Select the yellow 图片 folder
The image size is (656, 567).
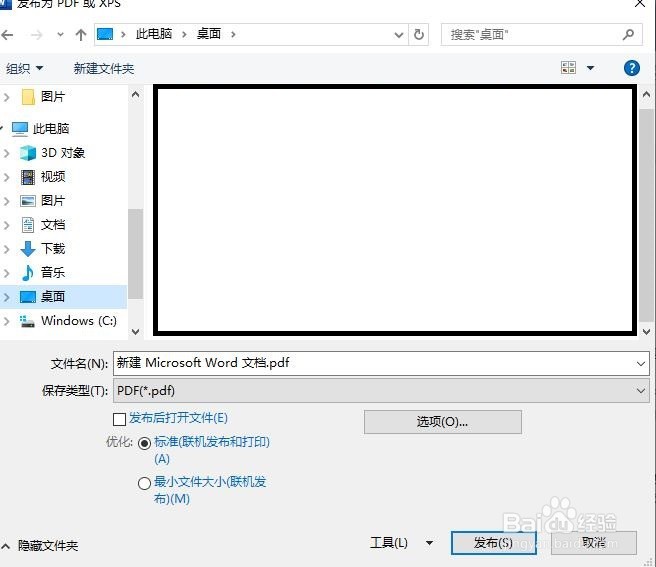44,97
